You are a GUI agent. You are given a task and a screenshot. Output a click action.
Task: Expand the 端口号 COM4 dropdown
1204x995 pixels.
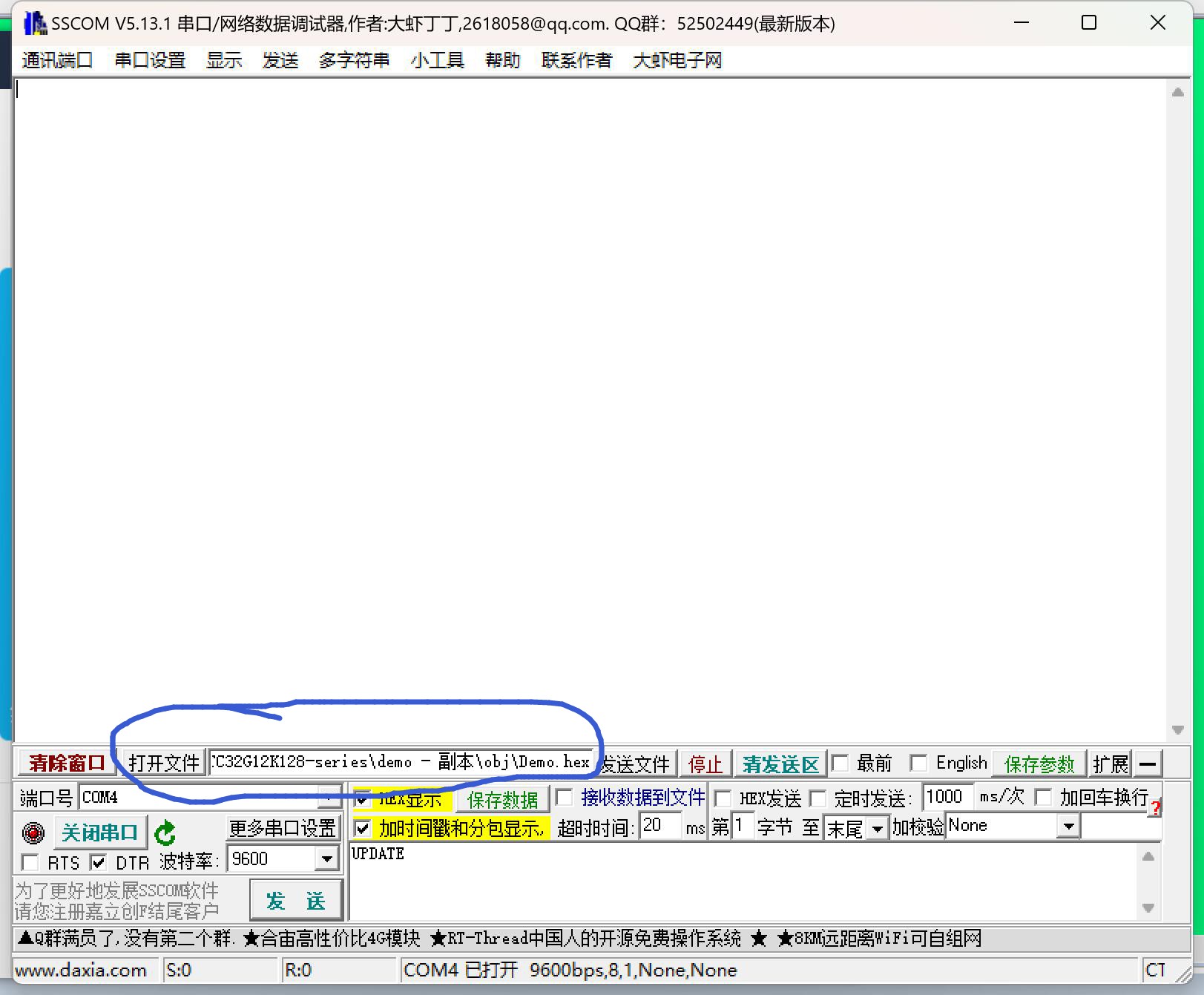tap(329, 798)
